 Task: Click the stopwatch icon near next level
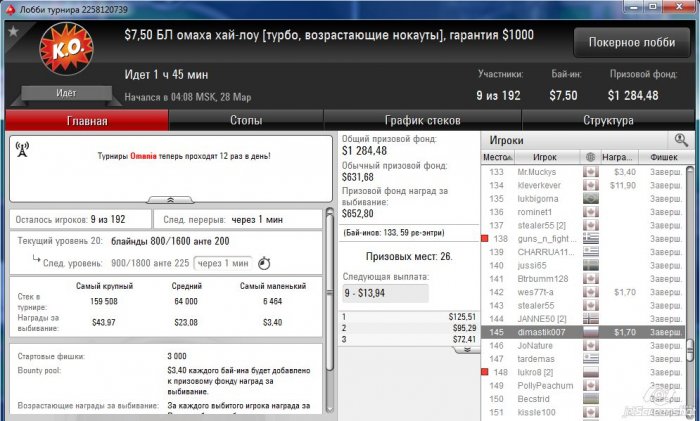pyautogui.click(x=264, y=263)
